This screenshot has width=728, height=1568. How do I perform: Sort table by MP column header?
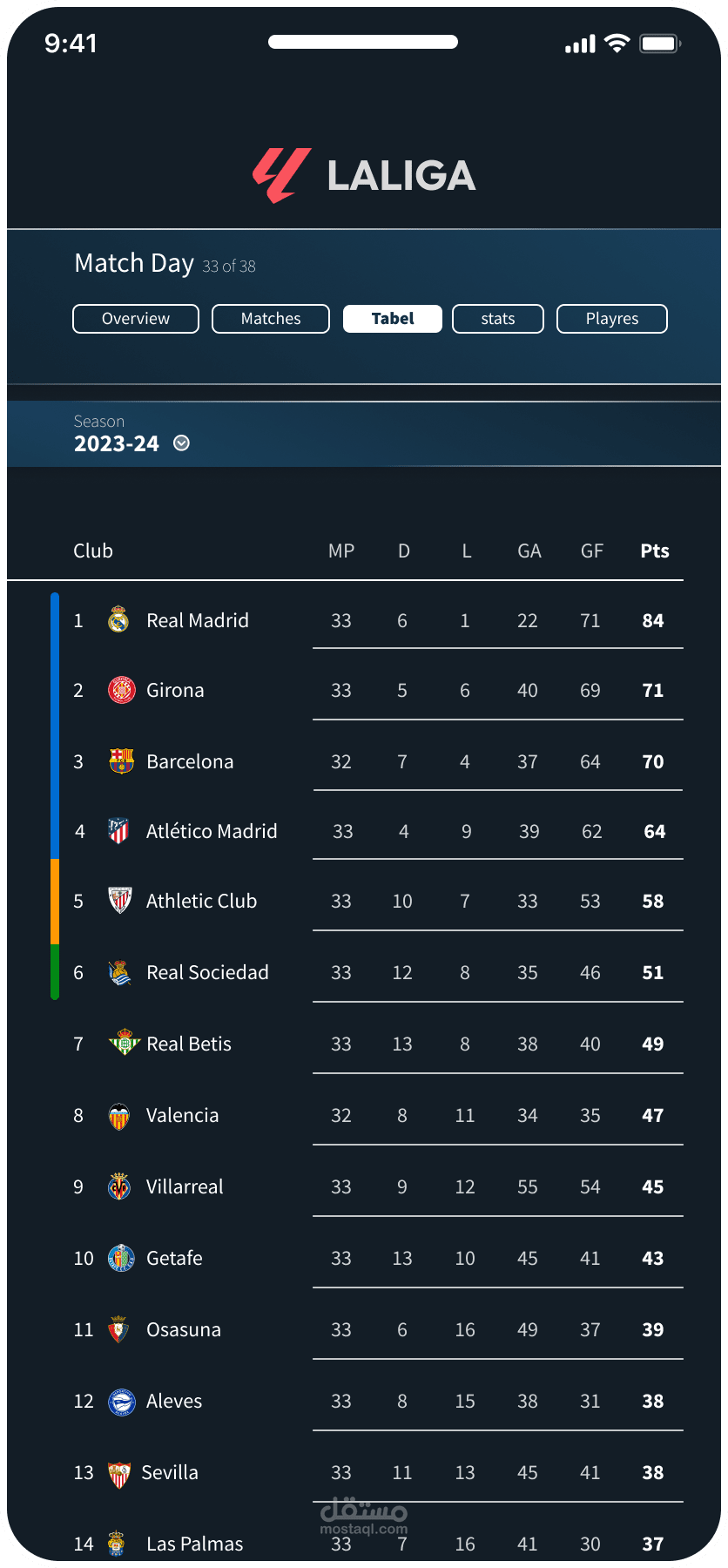pos(341,551)
